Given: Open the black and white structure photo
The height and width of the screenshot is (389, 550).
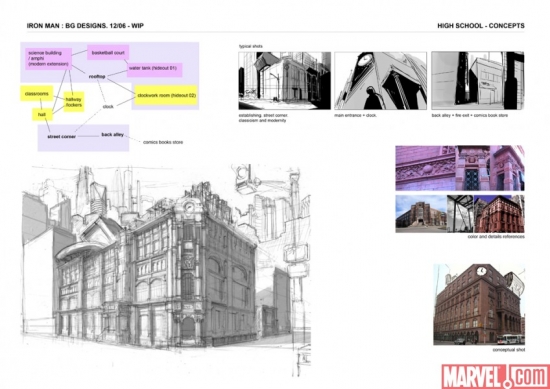Looking at the screenshot, I should pyautogui.click(x=460, y=214).
